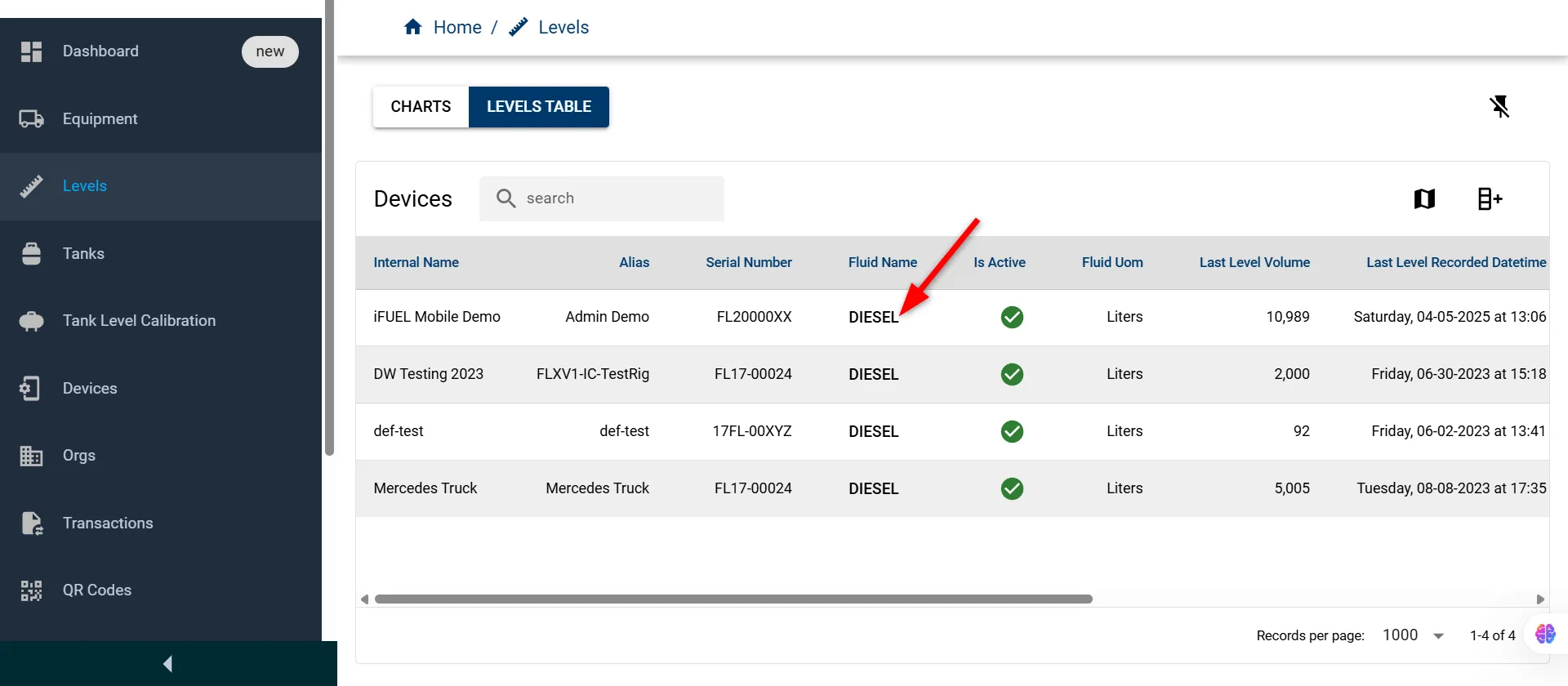Click the def-test internal name cell

399,431
